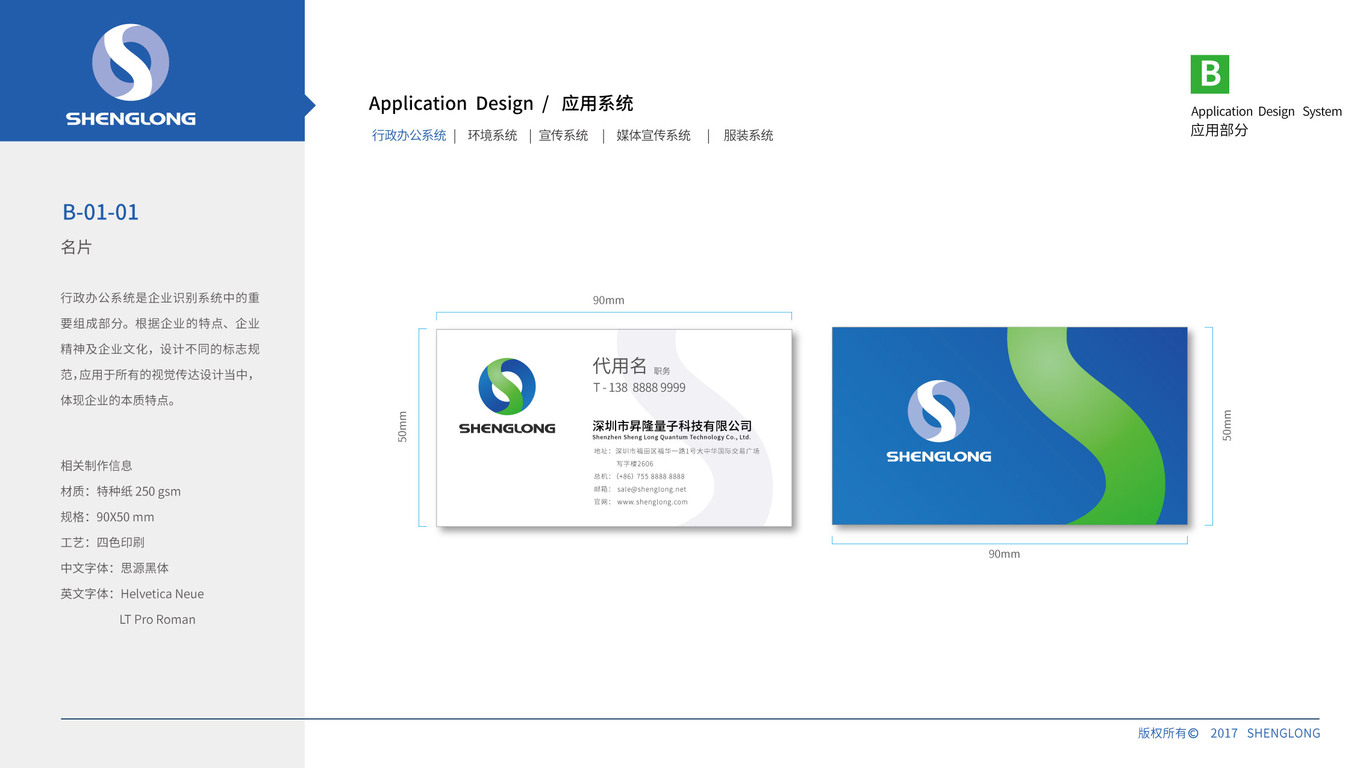Select 规格：90X50 mm line
This screenshot has height=768, width=1366.
(x=107, y=517)
